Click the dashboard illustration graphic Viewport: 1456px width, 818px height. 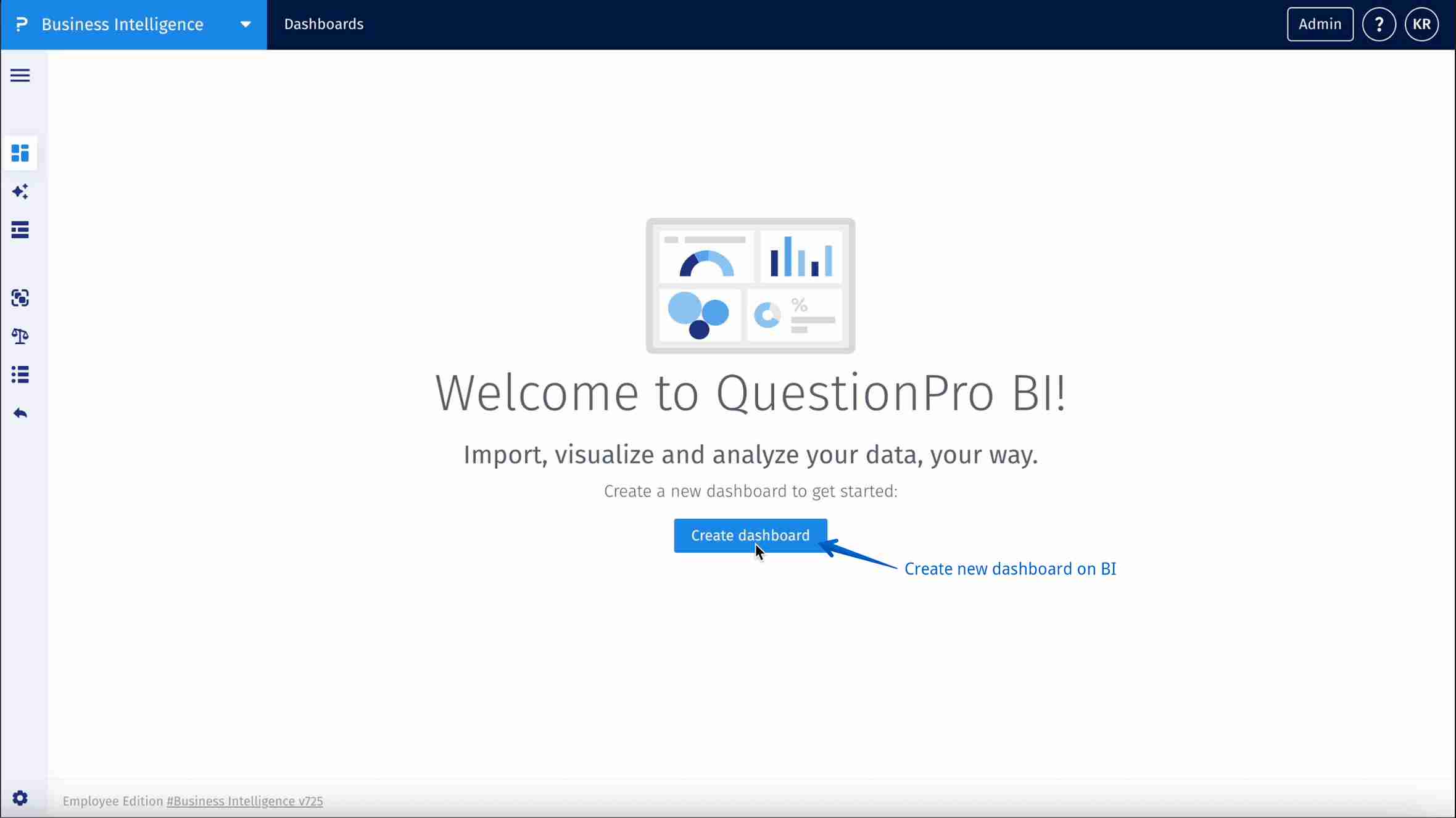pos(750,285)
